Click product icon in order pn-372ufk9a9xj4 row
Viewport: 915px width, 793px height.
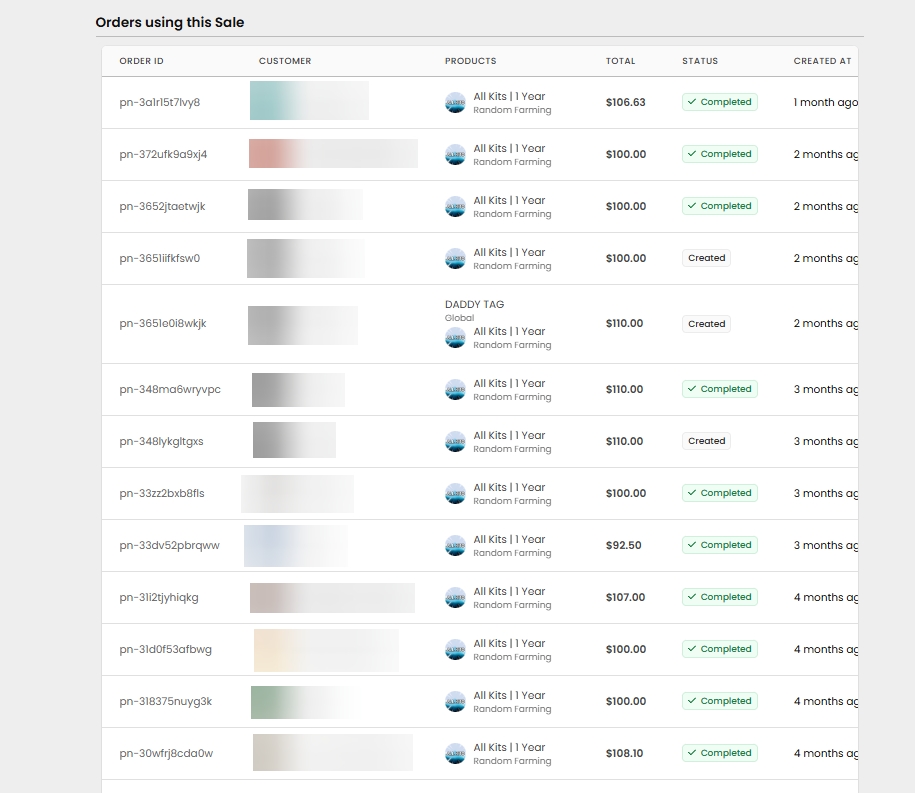[455, 155]
